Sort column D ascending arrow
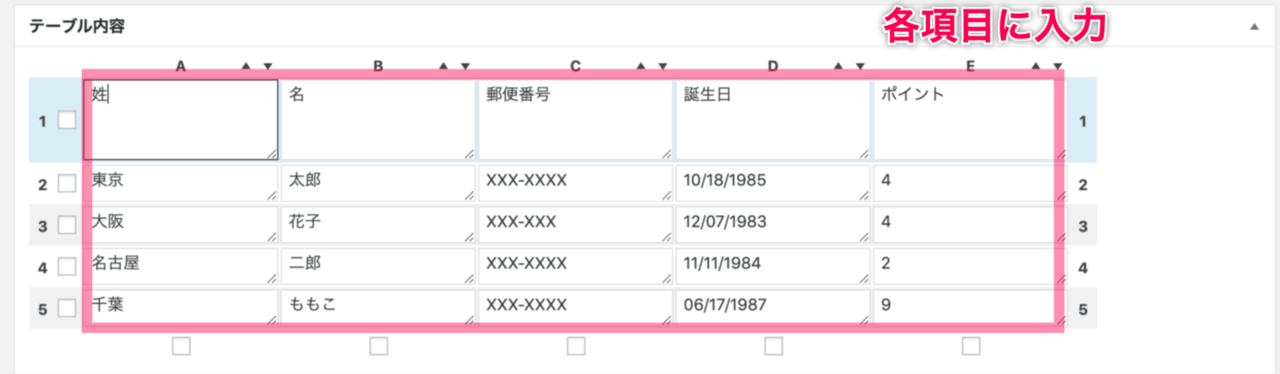Viewport: 1280px width, 374px height. click(838, 67)
